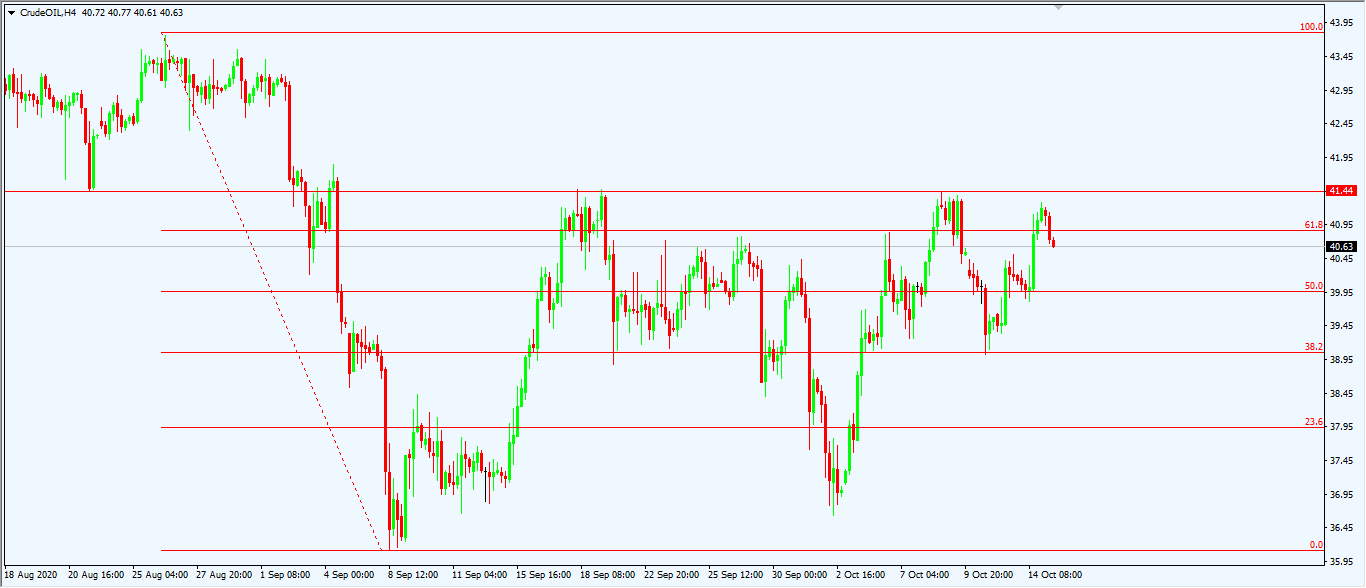Click the 11 Sep 04:00 time label
This screenshot has height=588, width=1366.
click(x=480, y=576)
